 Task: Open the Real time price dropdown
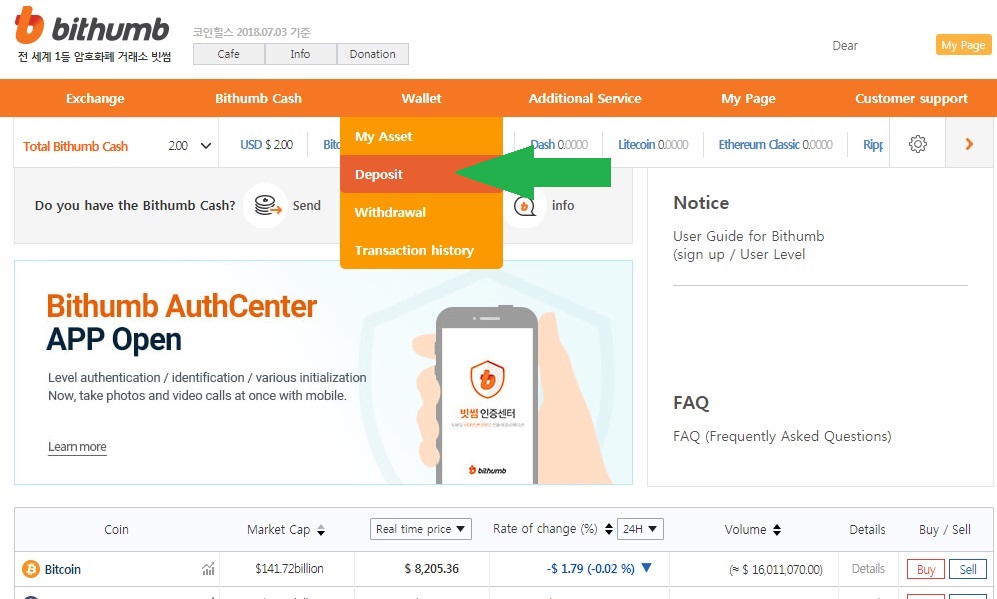[420, 529]
